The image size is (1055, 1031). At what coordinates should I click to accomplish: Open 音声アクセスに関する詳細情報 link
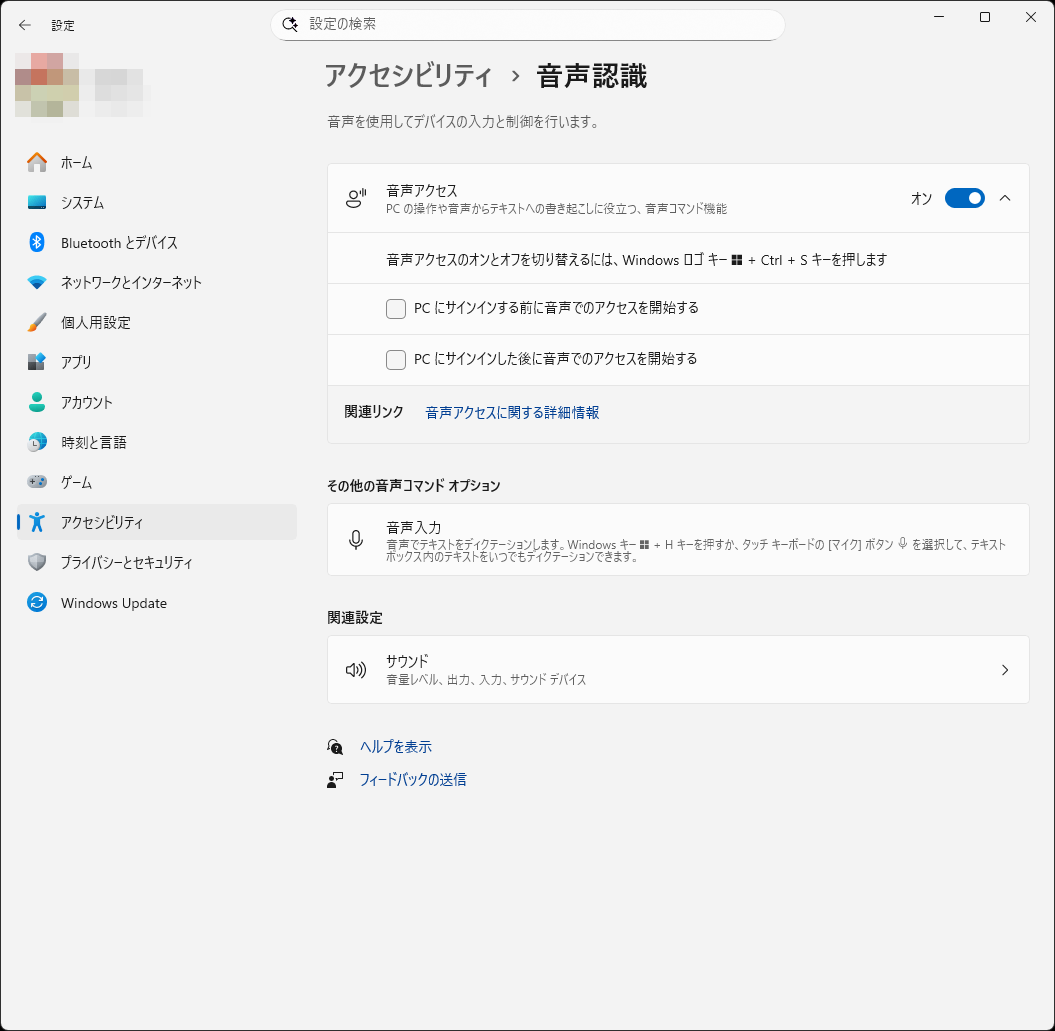511,412
